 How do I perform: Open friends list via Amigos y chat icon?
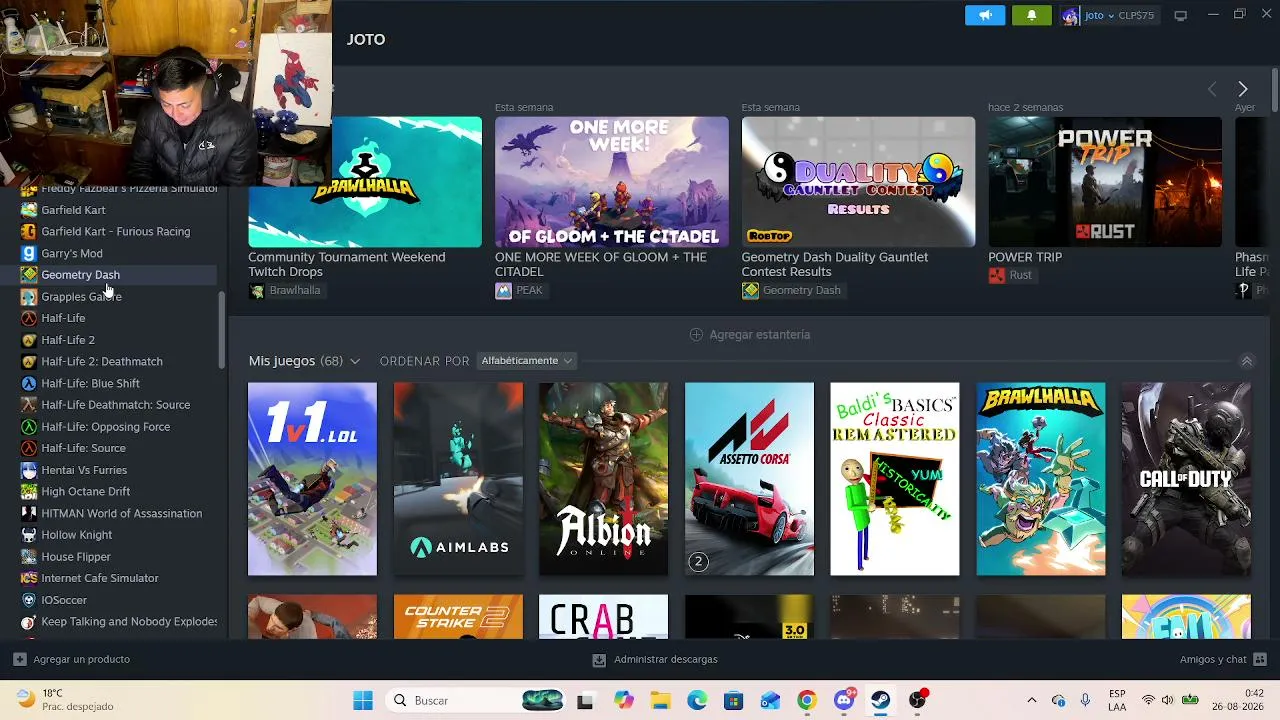pos(1260,659)
